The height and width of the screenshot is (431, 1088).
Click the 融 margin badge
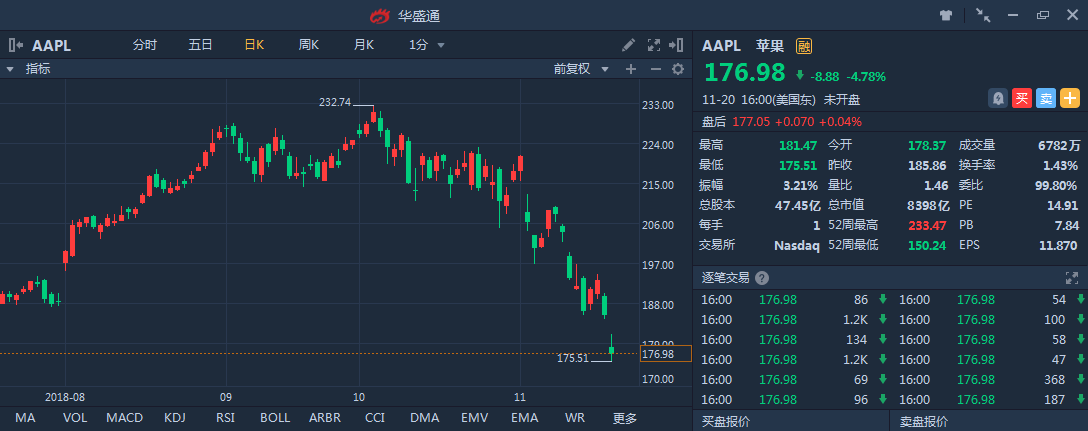coord(804,46)
